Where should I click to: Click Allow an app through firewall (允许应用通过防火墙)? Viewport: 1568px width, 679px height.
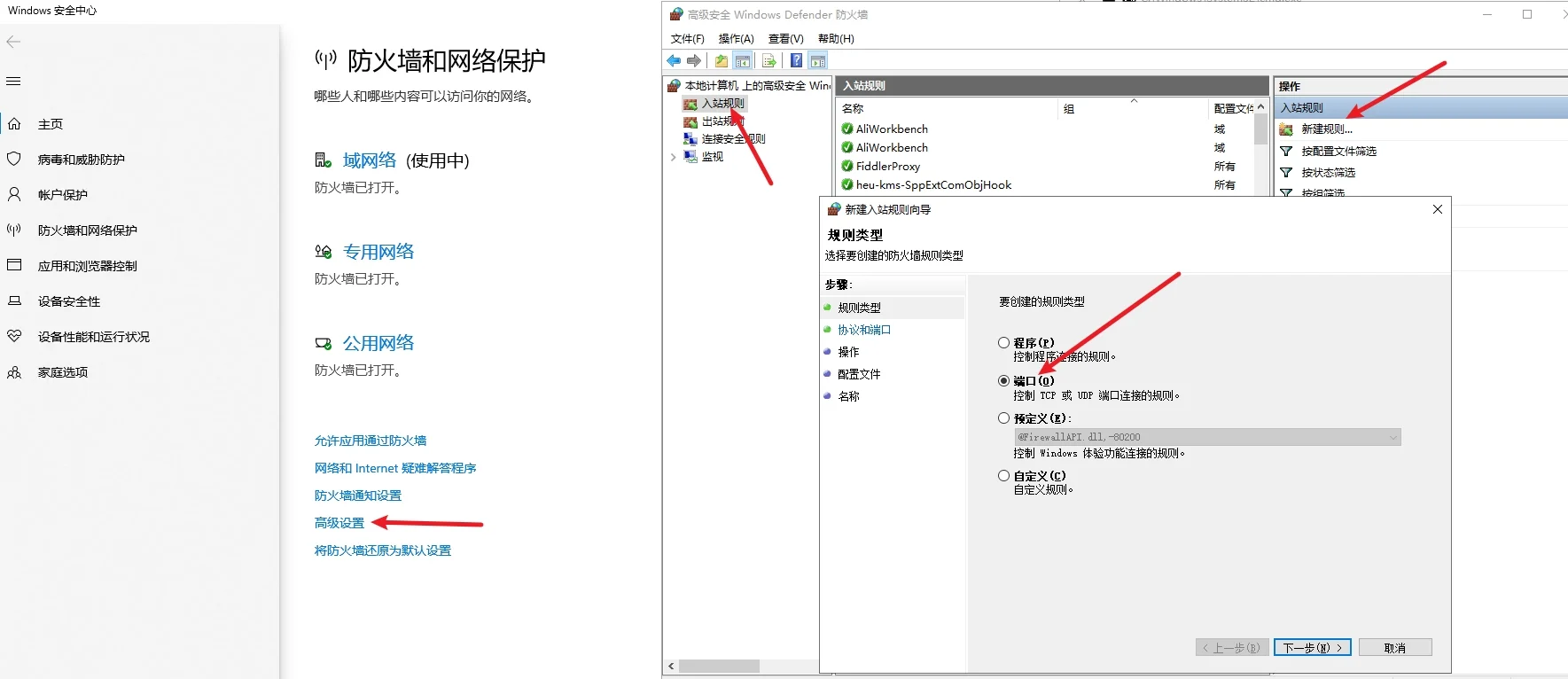point(371,441)
